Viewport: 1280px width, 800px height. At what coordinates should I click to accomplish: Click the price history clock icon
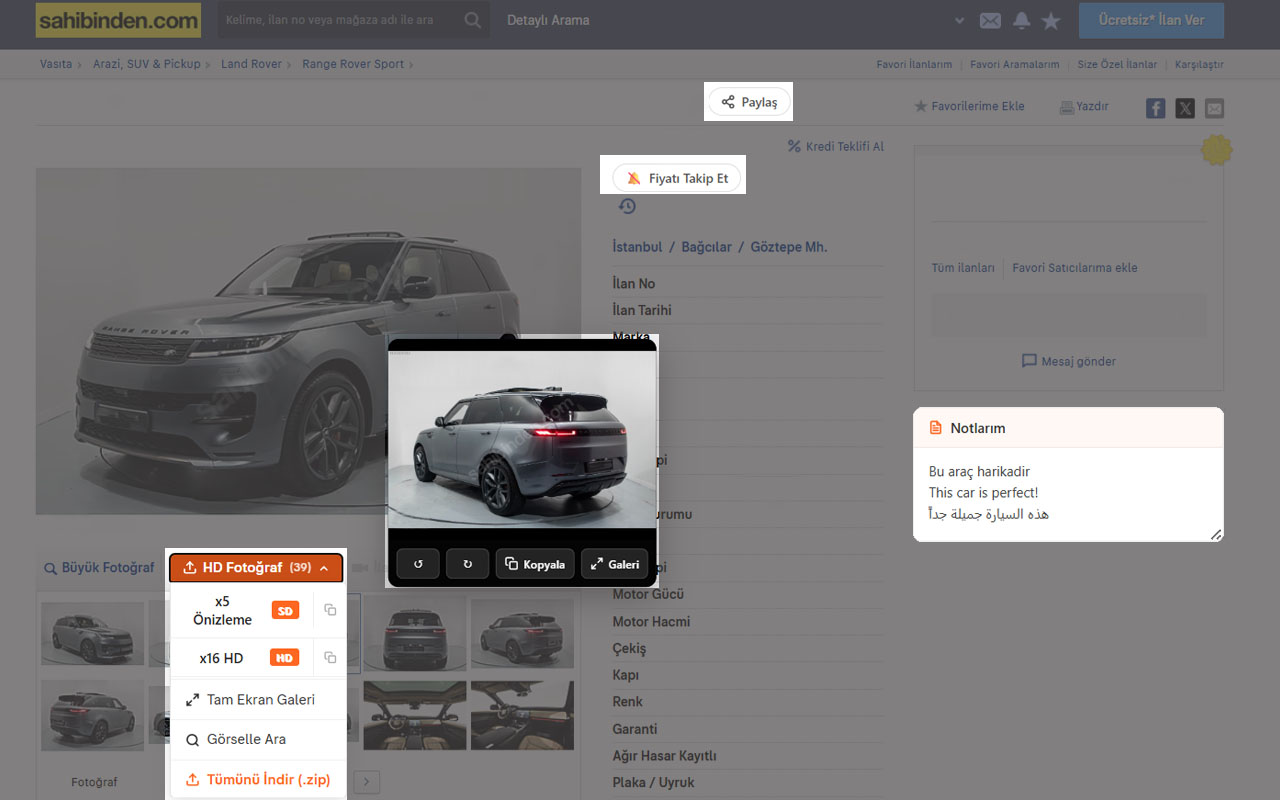click(x=627, y=206)
